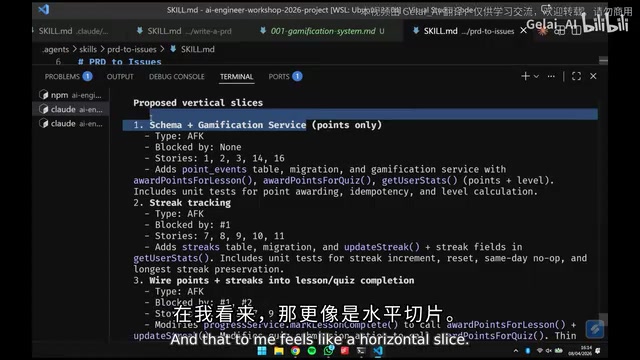Open the SKILL.md .claude editor tab

(x=73, y=31)
